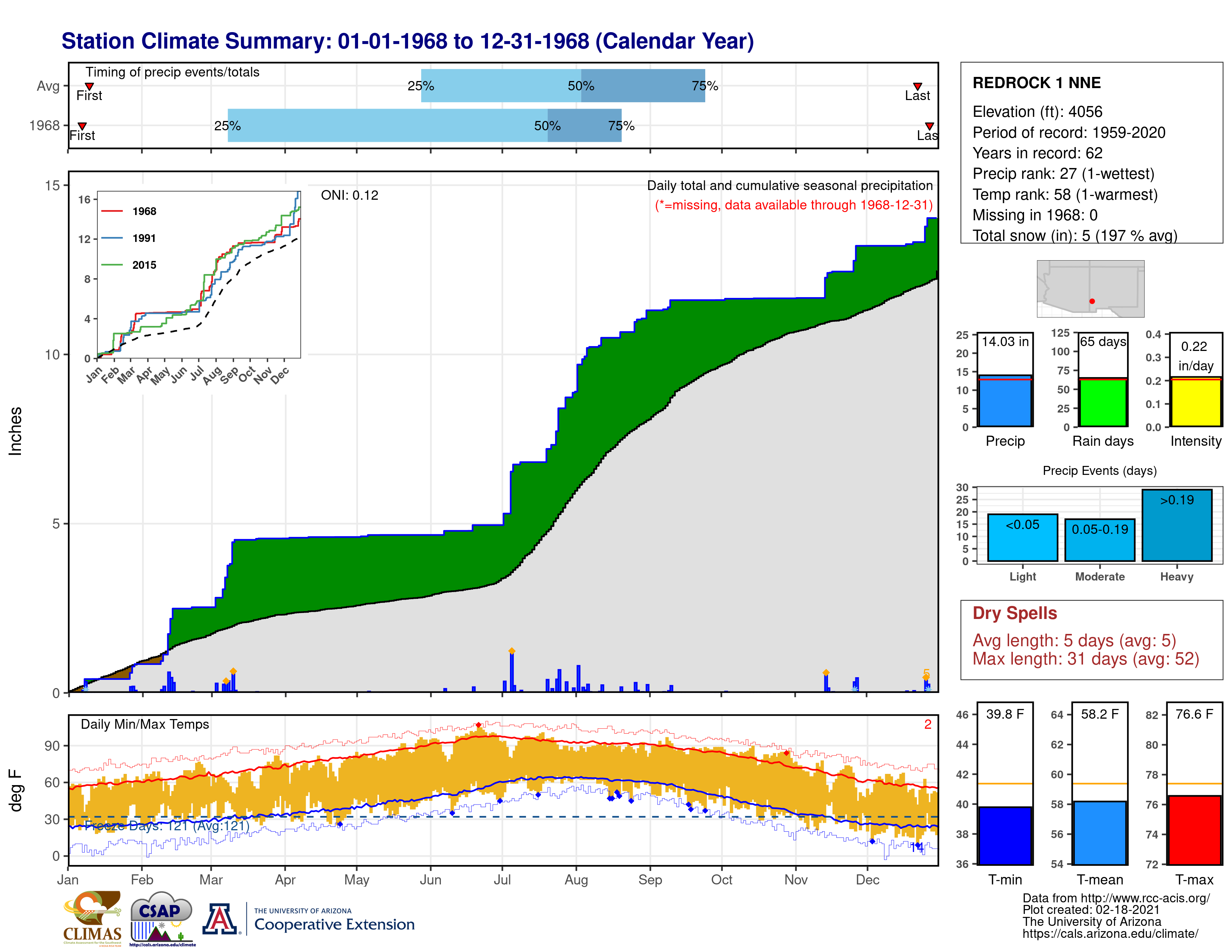The image size is (1232, 952).
Task: Click 'Precip Events (days)' chart title
Action: pyautogui.click(x=1099, y=470)
